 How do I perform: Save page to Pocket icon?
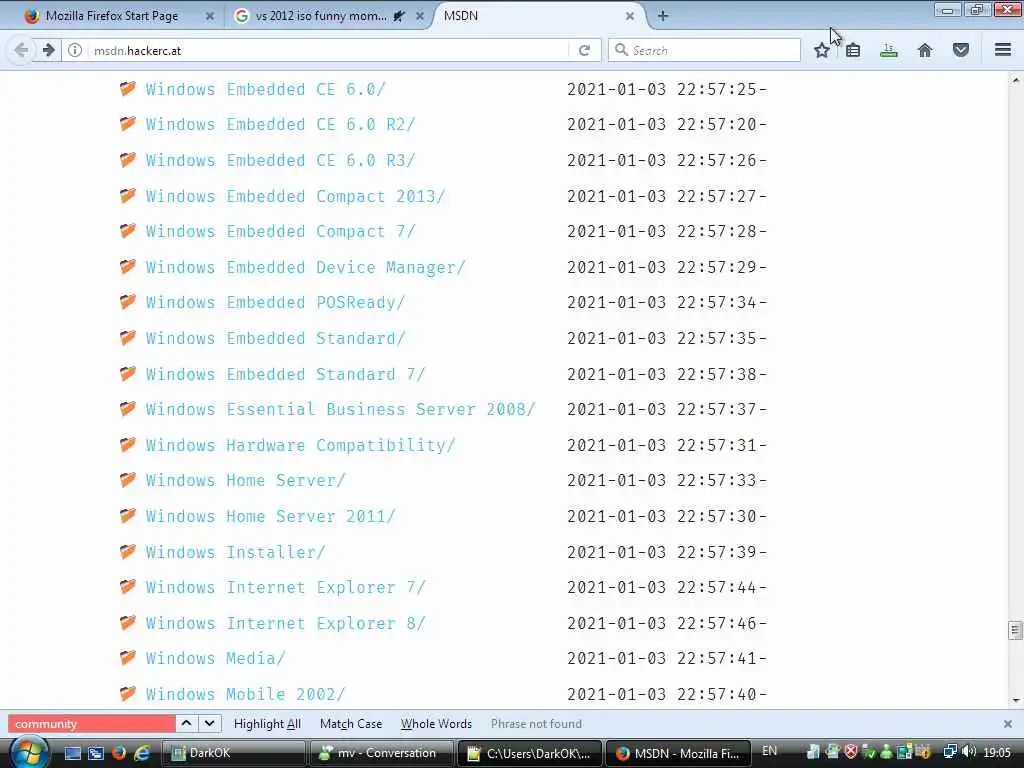961,50
